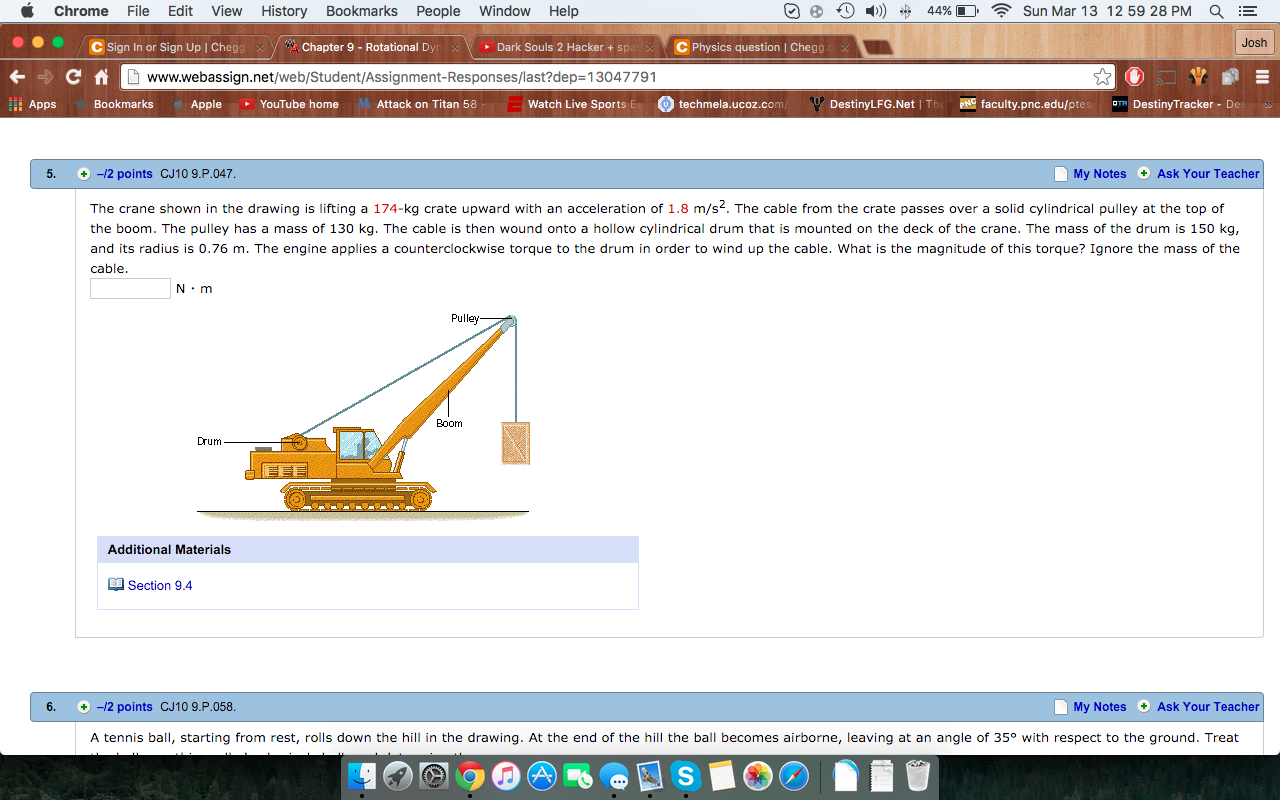Expand the notes marker beside question 5 points
Screen dimensions: 1280x800
coord(85,173)
